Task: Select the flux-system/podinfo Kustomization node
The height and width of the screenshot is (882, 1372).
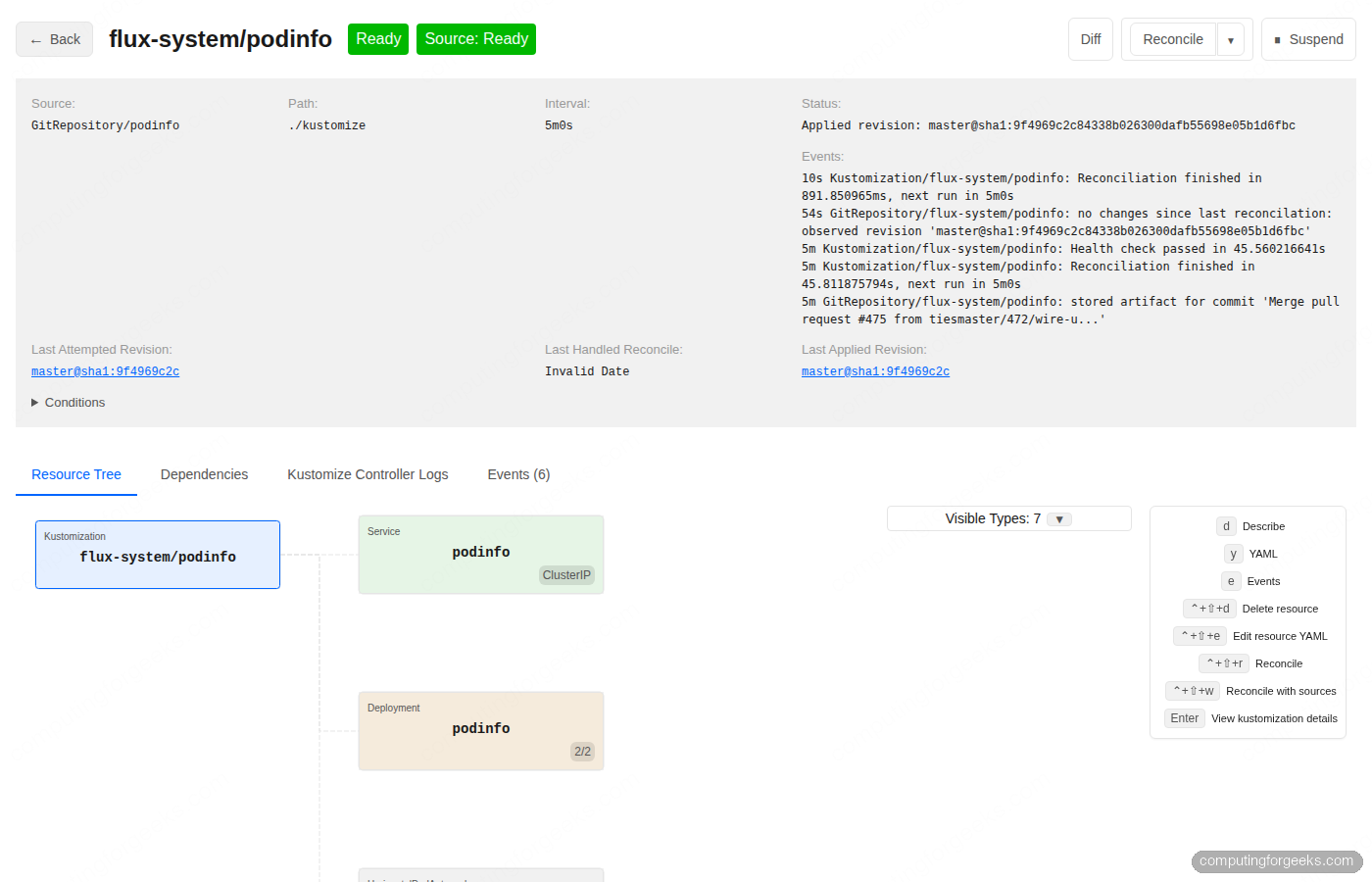Action: (158, 555)
